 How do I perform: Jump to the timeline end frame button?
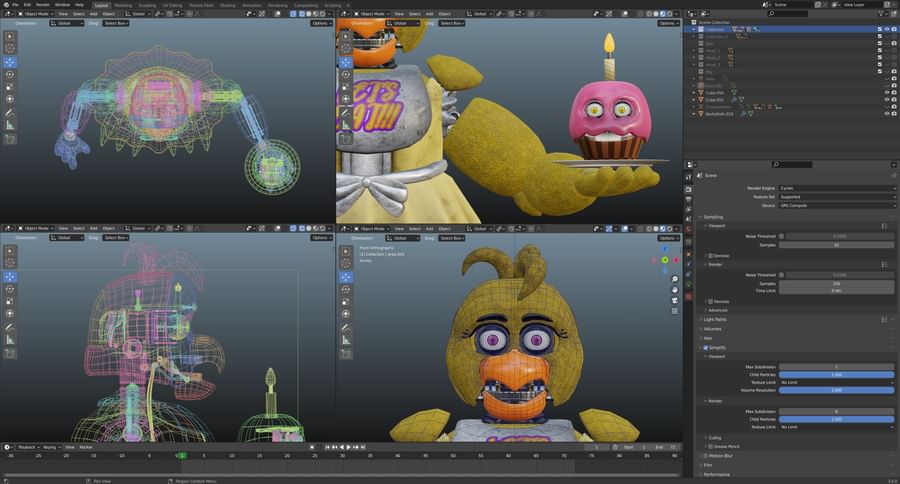(x=363, y=447)
